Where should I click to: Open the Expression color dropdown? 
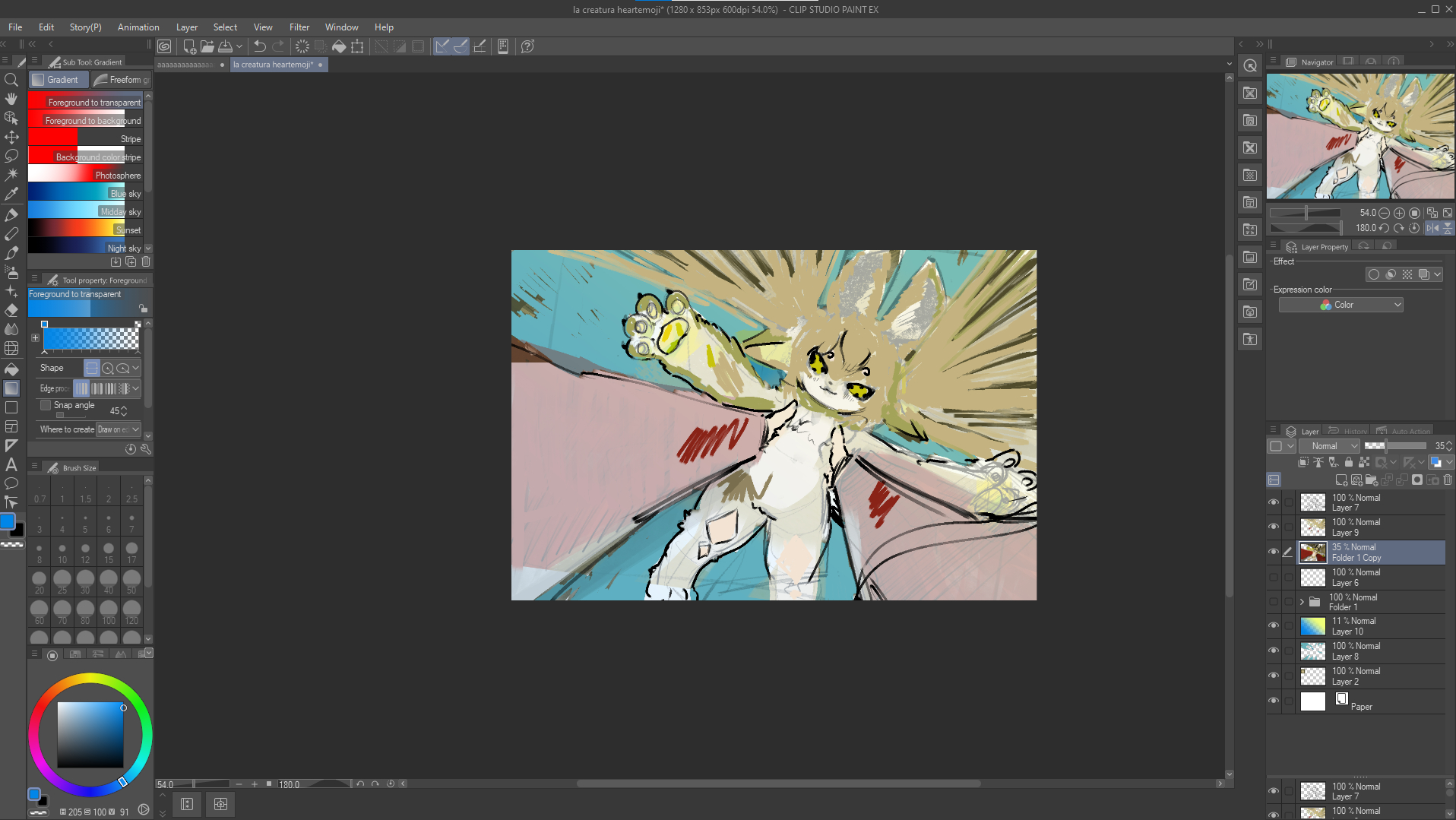[1340, 305]
